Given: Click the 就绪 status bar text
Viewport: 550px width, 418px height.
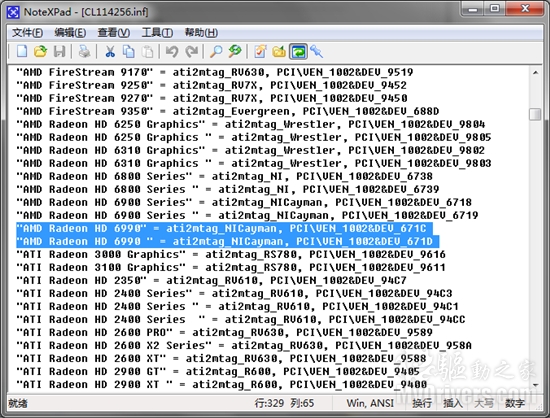Looking at the screenshot, I should click(x=18, y=404).
